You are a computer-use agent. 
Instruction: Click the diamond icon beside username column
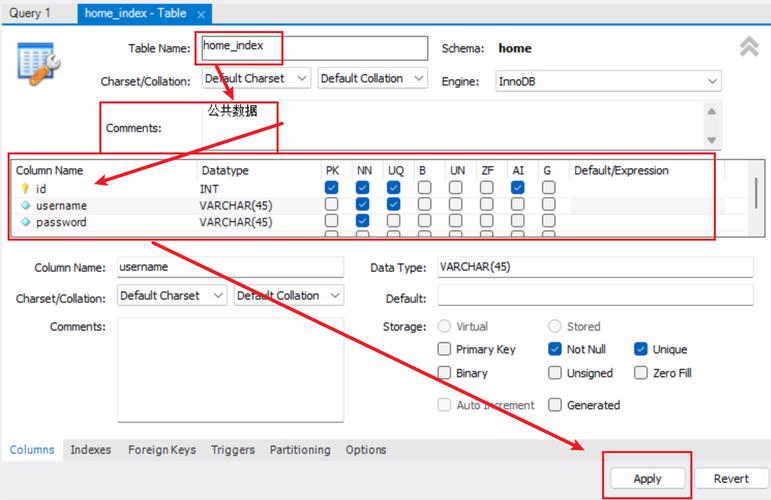tap(25, 205)
